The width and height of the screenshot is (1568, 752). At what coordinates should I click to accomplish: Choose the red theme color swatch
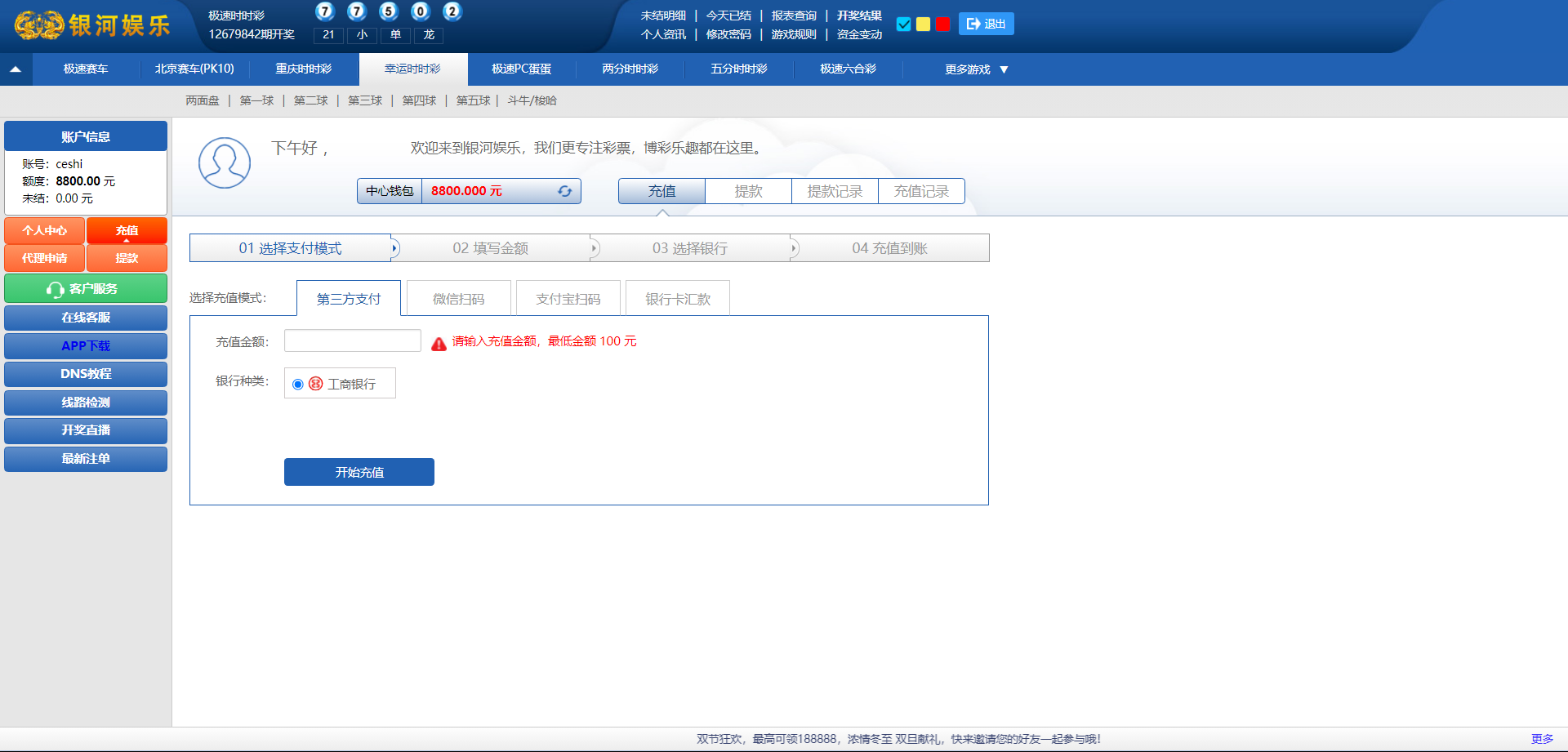pos(942,24)
